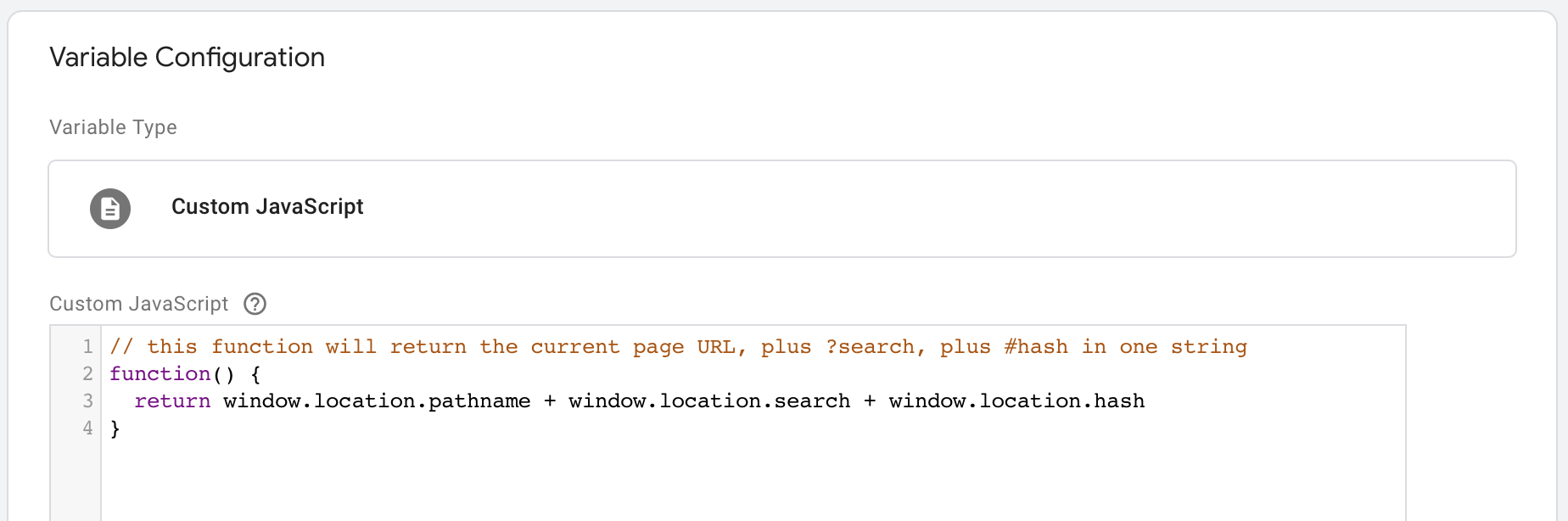
Task: Click line number 2 in gutter
Action: coord(87,373)
